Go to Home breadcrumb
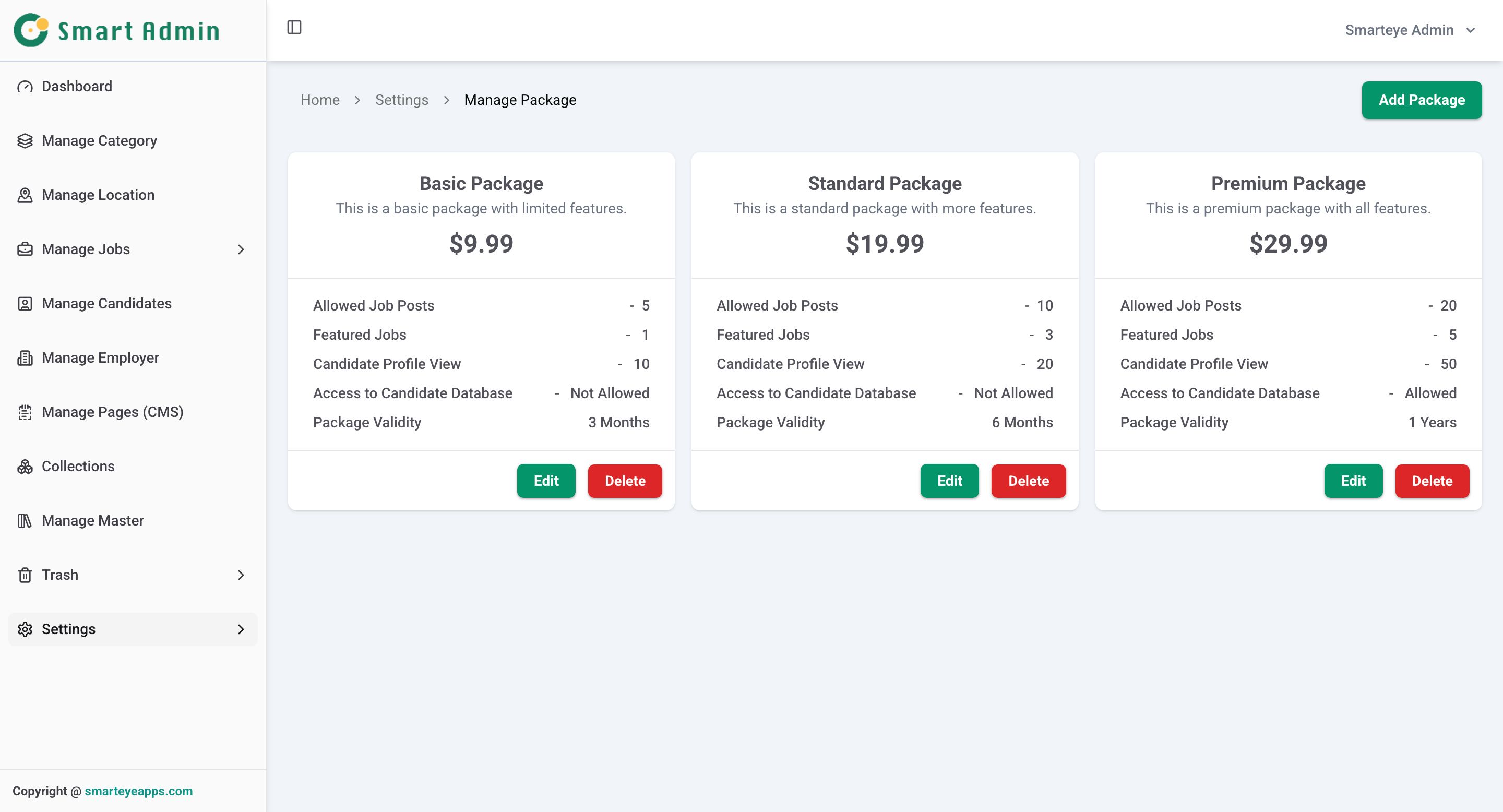Viewport: 1503px width, 812px height. 320,100
